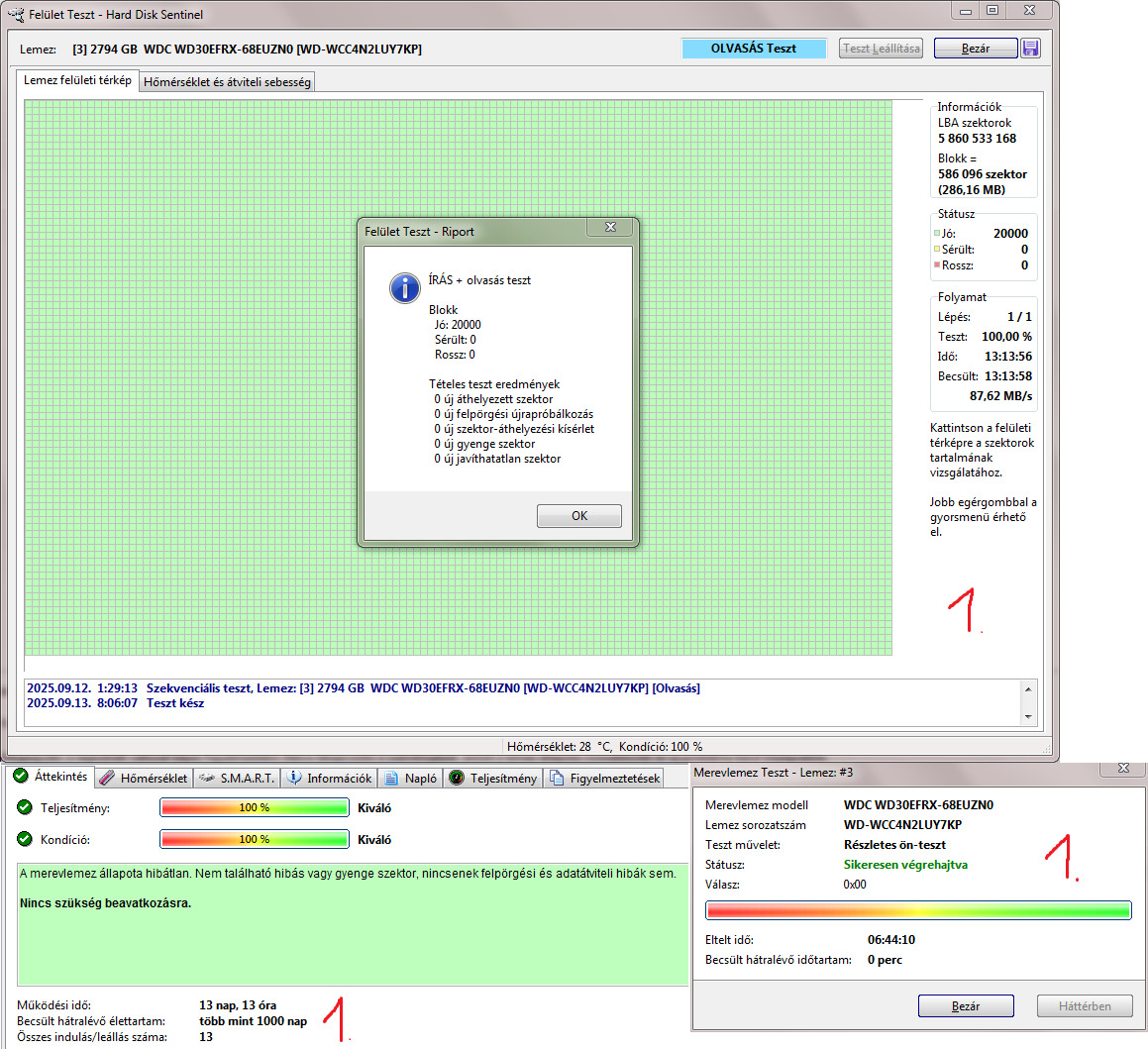Click the blue info icon in Riport dialog
Viewport: 1148px width, 1049px height.
coord(404,287)
